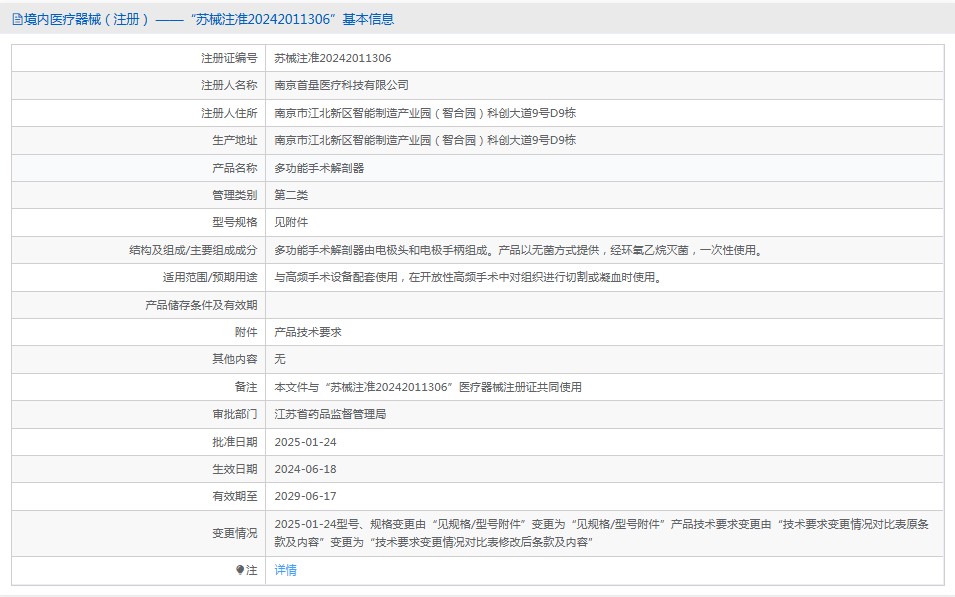Click the product name 多功能手术解剖器
The width and height of the screenshot is (955, 597).
pyautogui.click(x=319, y=168)
